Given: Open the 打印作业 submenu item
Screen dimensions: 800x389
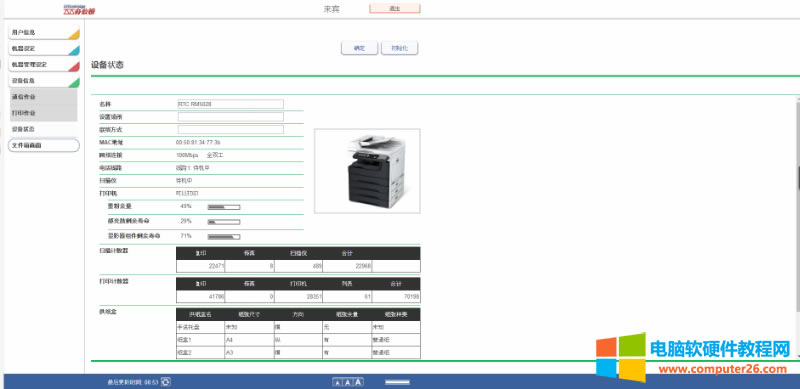Looking at the screenshot, I should point(43,113).
